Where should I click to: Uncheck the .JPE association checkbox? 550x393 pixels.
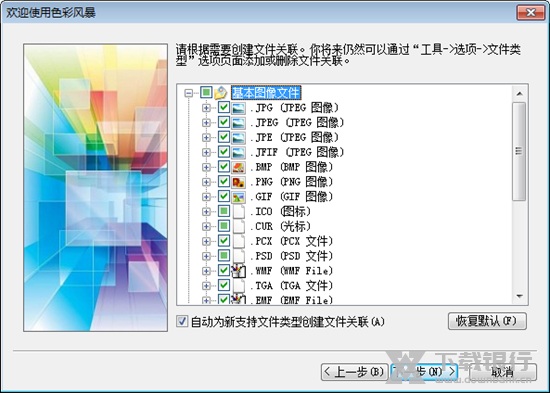coord(224,137)
